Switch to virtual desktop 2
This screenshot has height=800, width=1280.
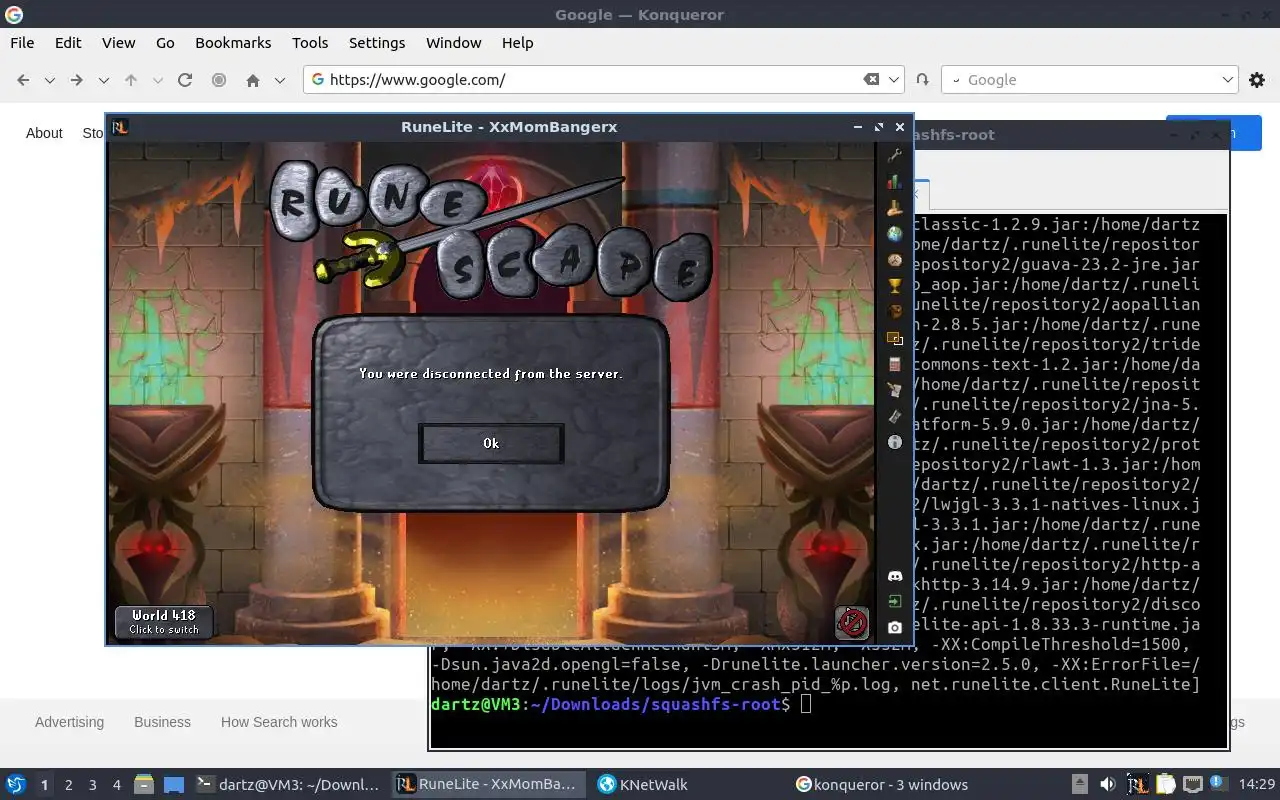pyautogui.click(x=69, y=785)
